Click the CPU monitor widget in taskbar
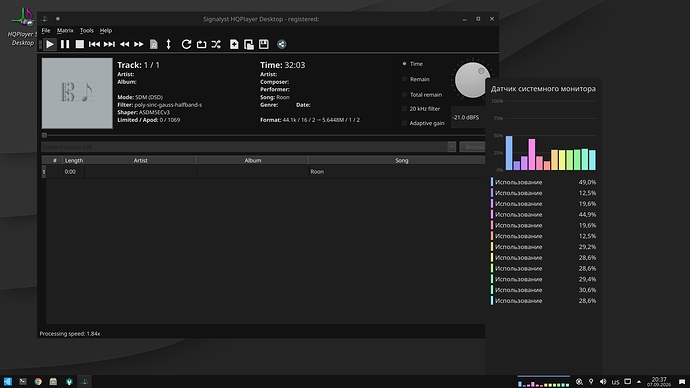This screenshot has height=388, width=690. coord(543,382)
